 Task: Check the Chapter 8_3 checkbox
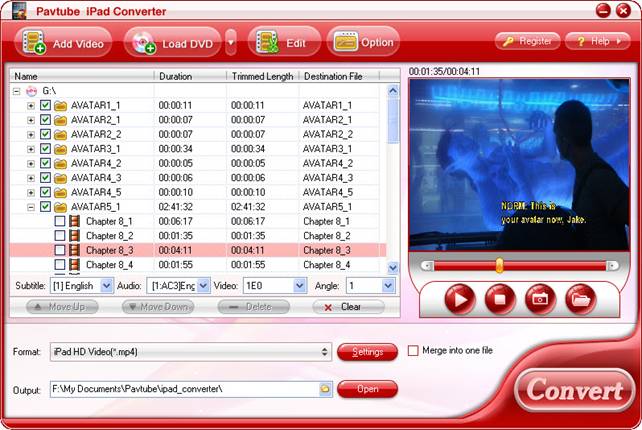point(60,250)
